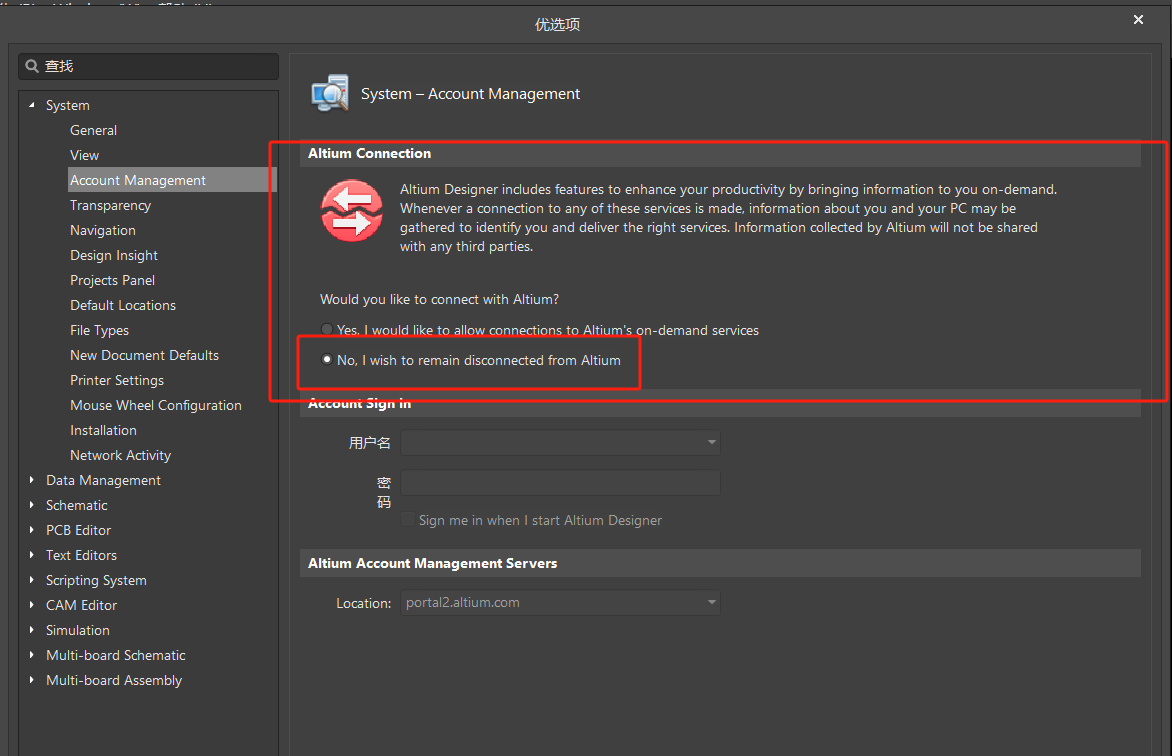
Task: Enable Sign me in at startup checkbox
Action: click(408, 520)
